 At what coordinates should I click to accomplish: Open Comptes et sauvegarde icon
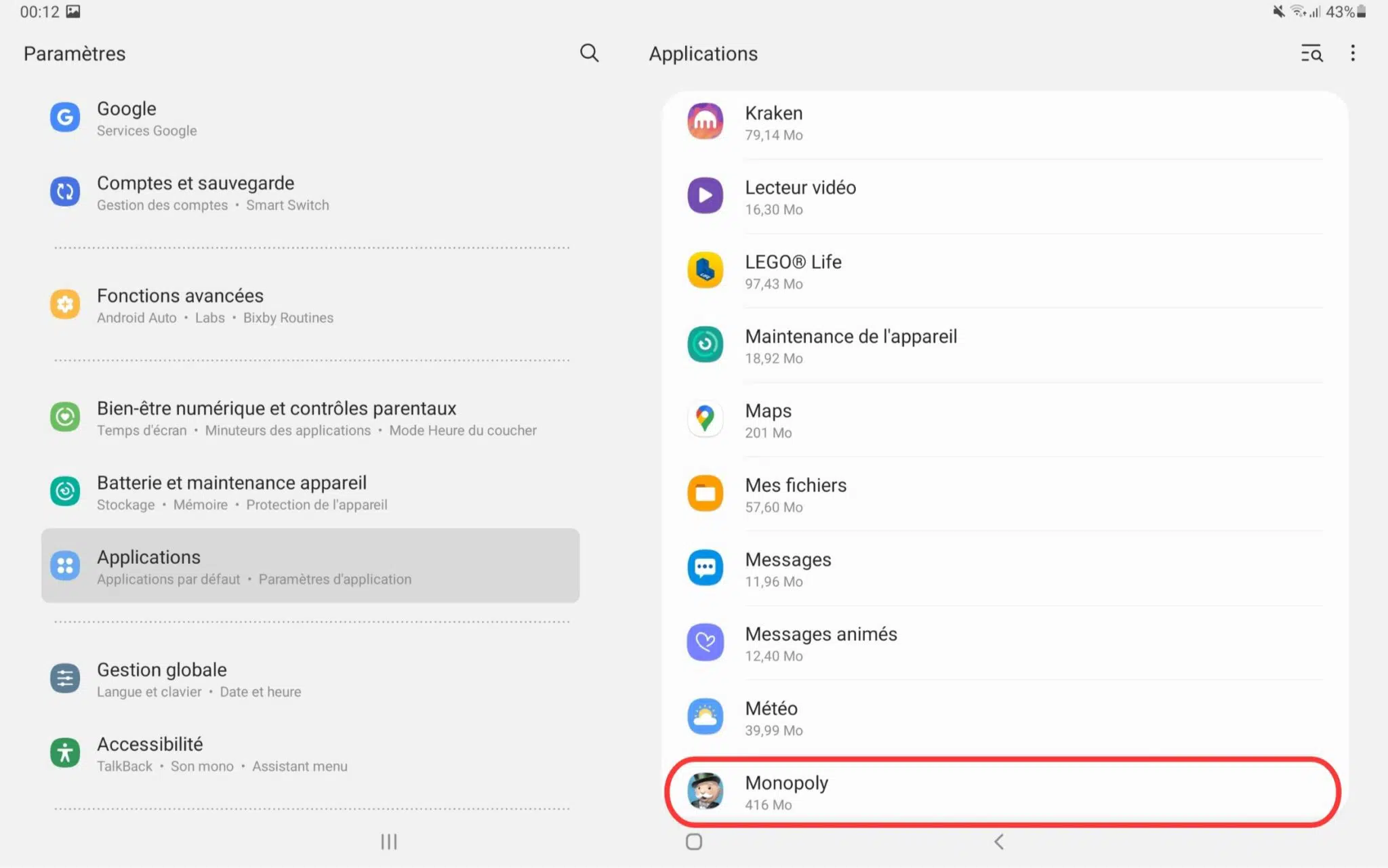[65, 192]
